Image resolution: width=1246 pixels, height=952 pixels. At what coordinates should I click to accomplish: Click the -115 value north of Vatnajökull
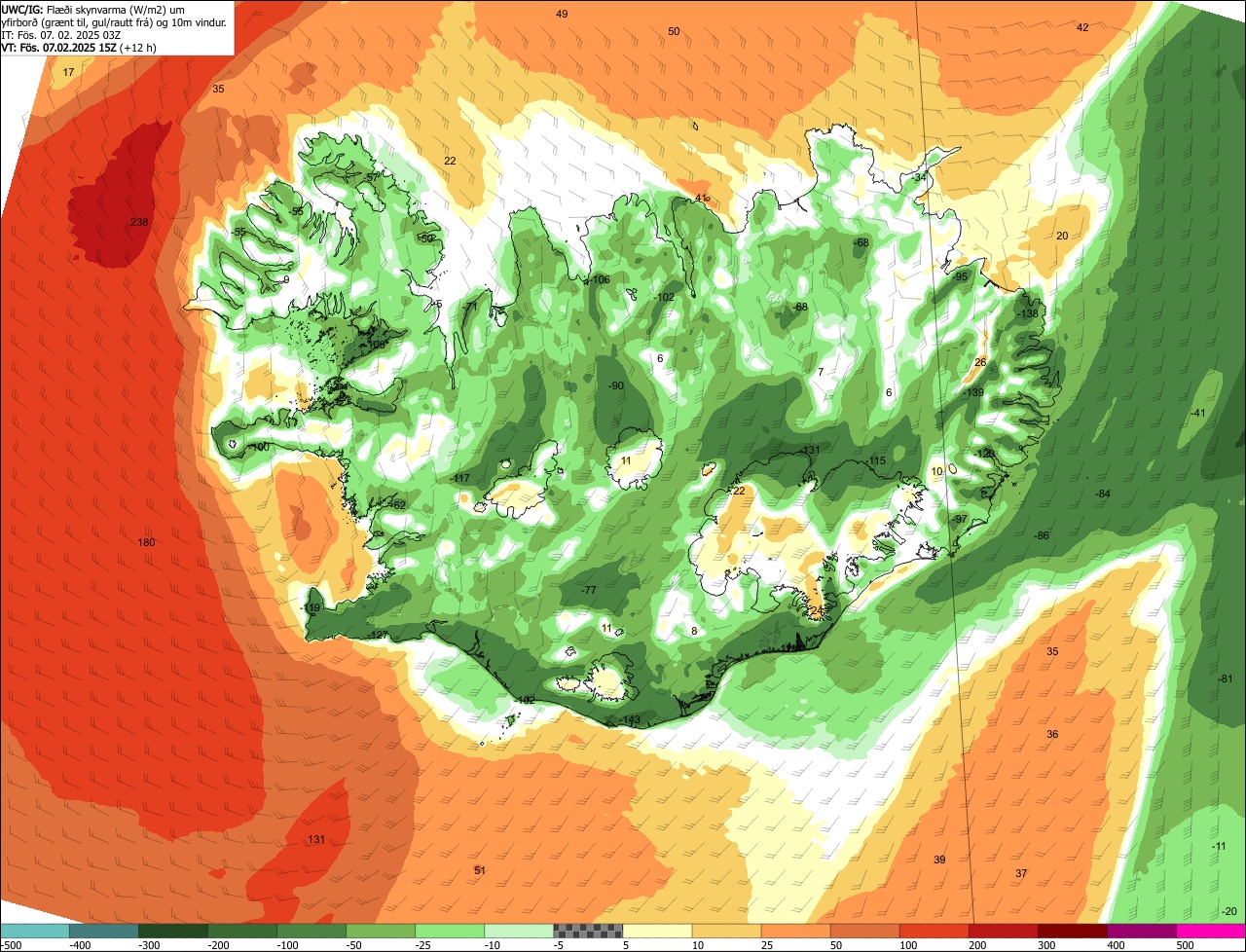(876, 461)
